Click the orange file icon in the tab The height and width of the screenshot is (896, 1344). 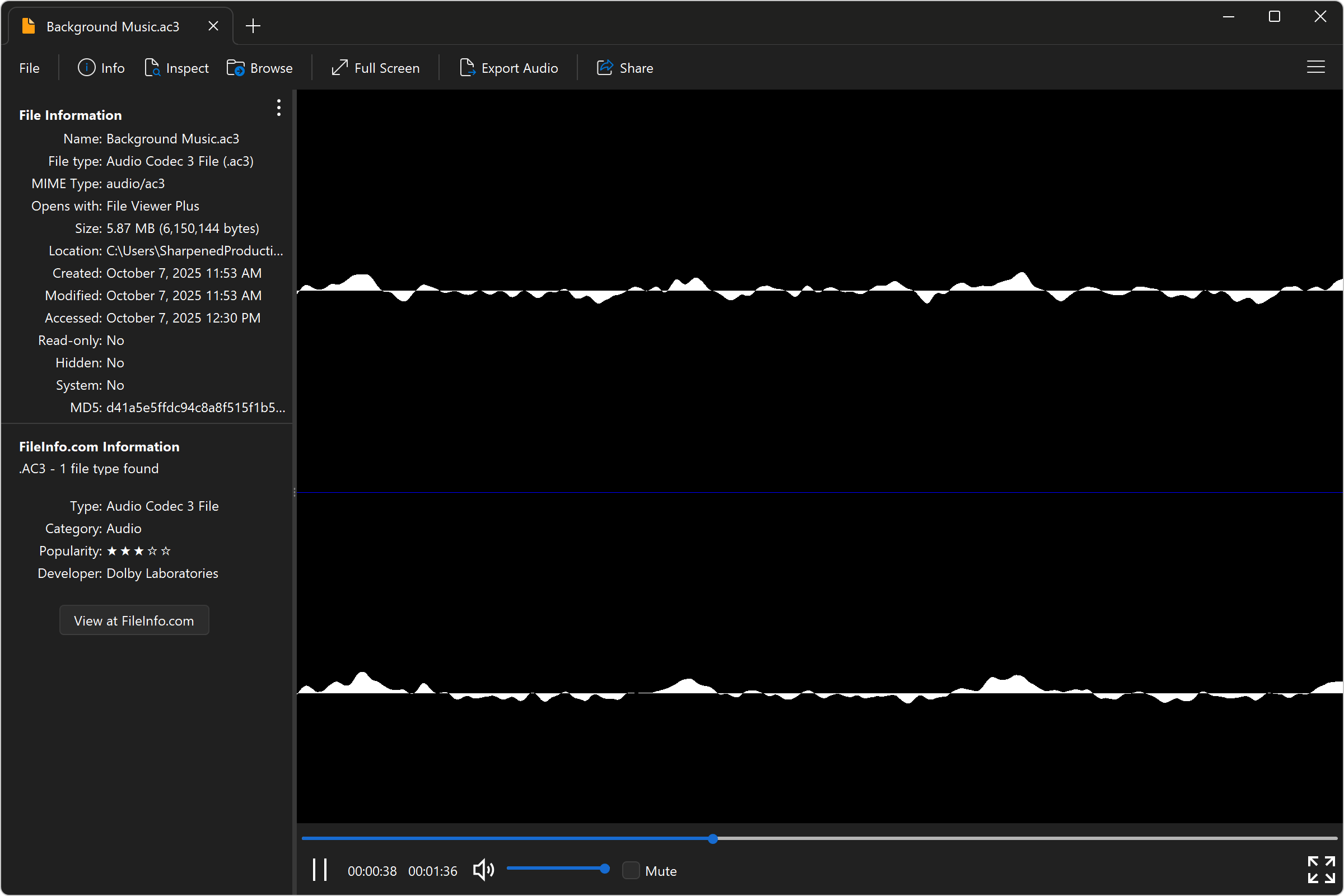tap(29, 26)
